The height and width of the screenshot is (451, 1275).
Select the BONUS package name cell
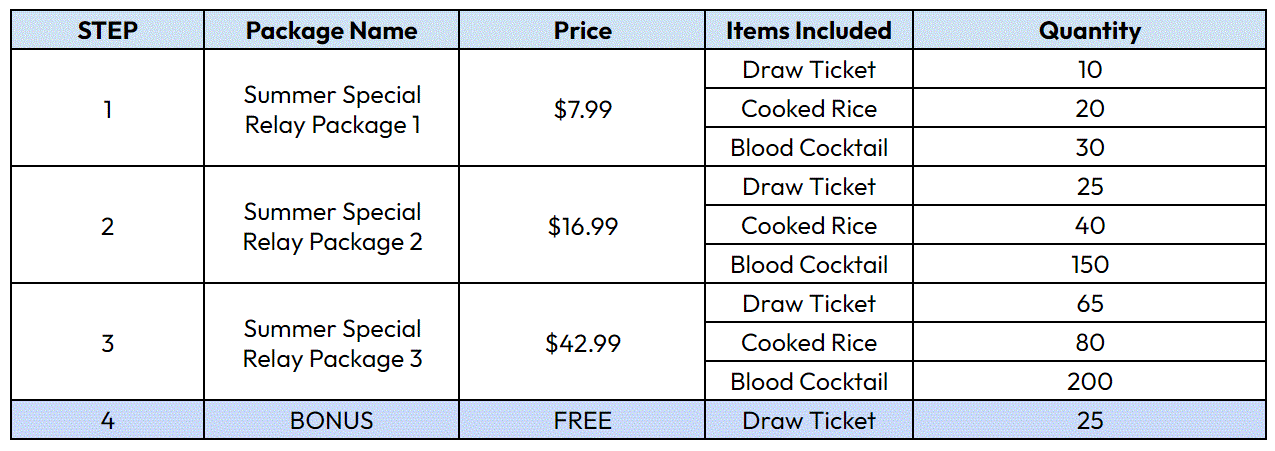point(332,421)
